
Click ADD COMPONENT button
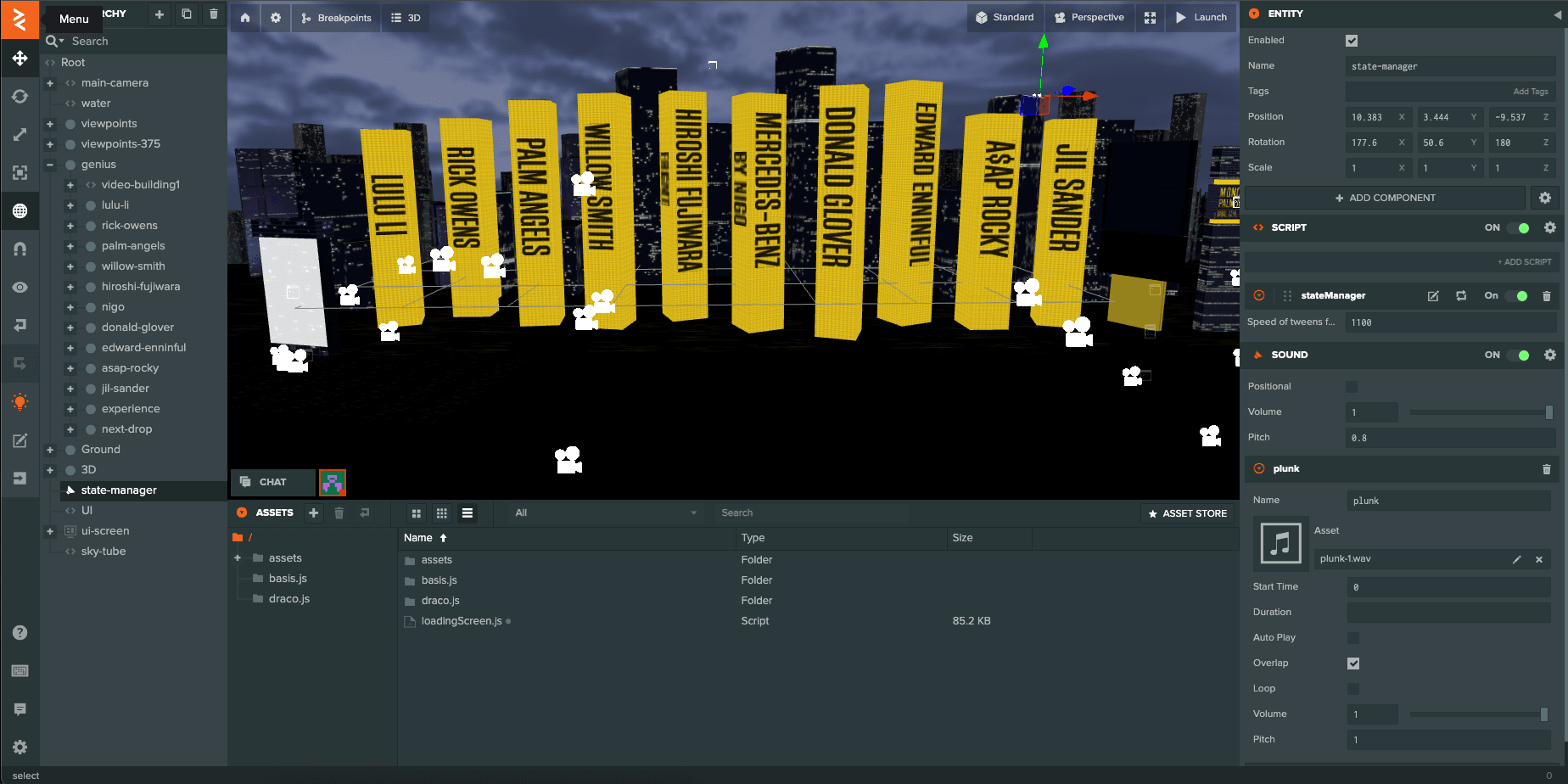coord(1385,199)
